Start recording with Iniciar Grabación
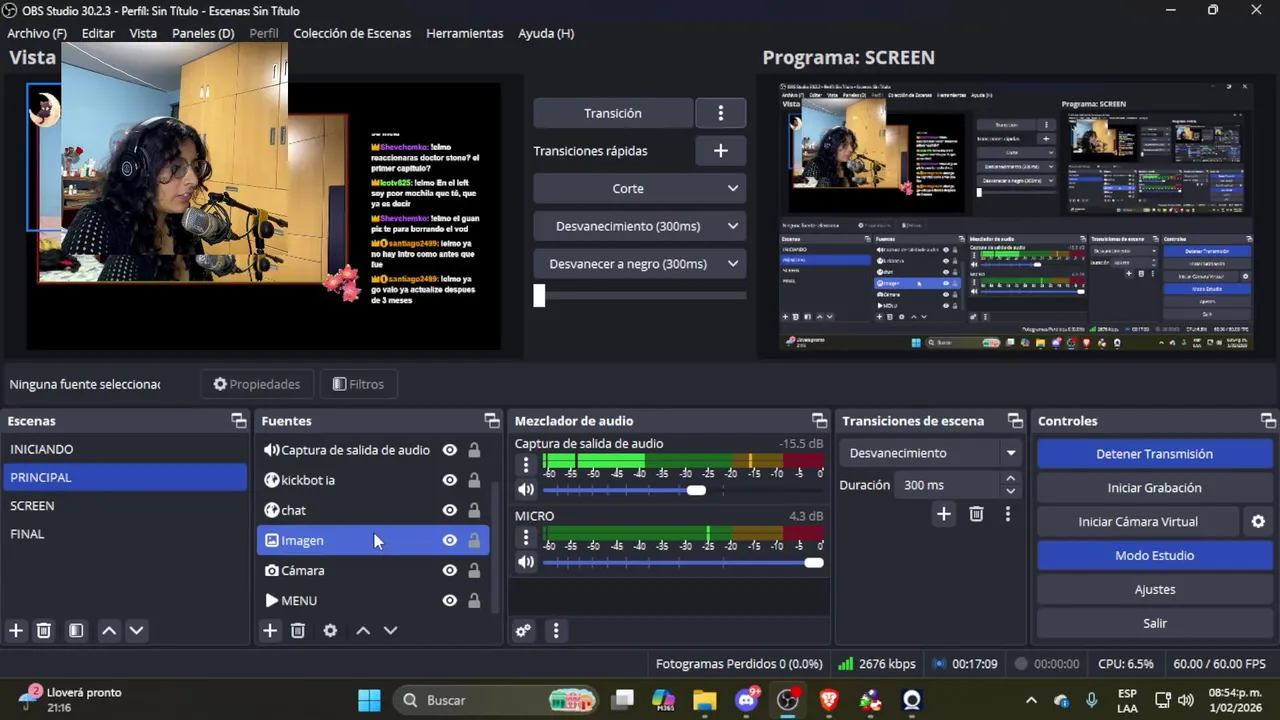 point(1154,488)
